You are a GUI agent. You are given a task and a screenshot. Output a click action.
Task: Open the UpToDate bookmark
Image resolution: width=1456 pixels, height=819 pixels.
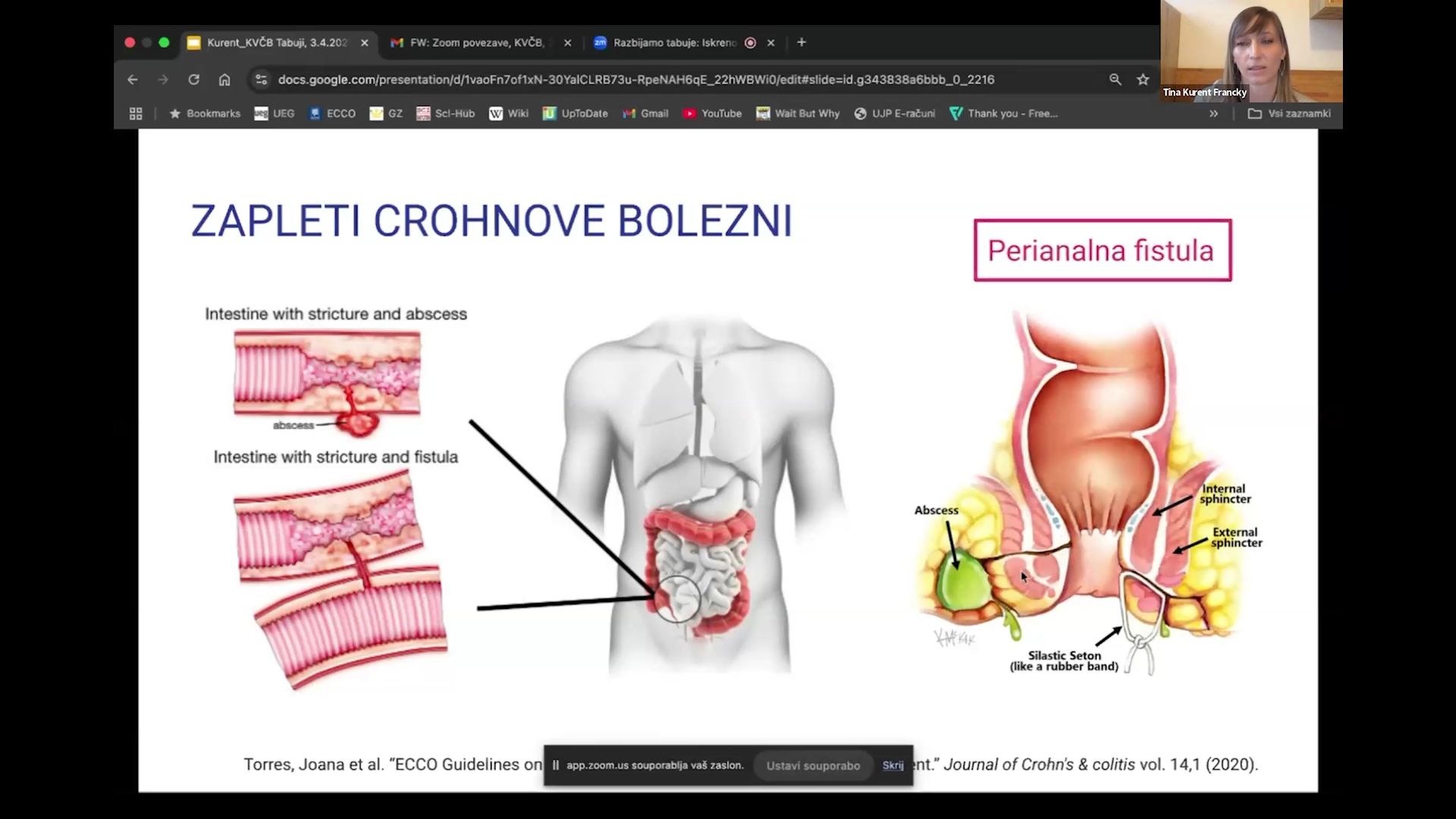pos(575,114)
